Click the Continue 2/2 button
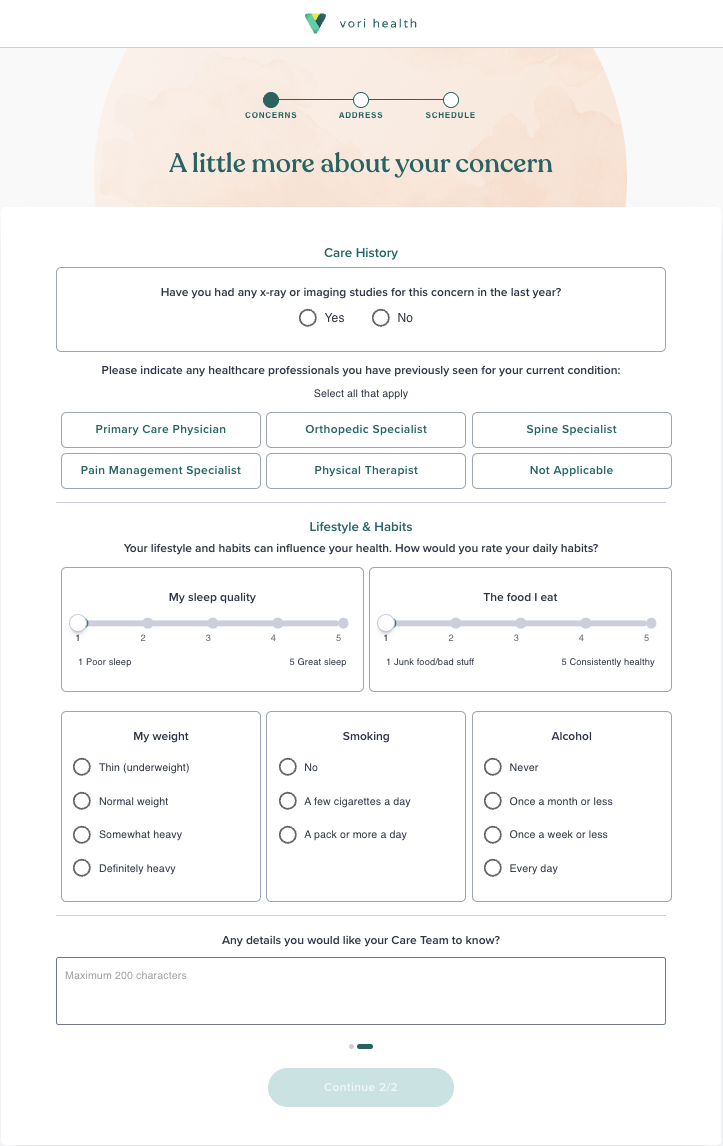Image resolution: width=723 pixels, height=1146 pixels. [361, 1088]
